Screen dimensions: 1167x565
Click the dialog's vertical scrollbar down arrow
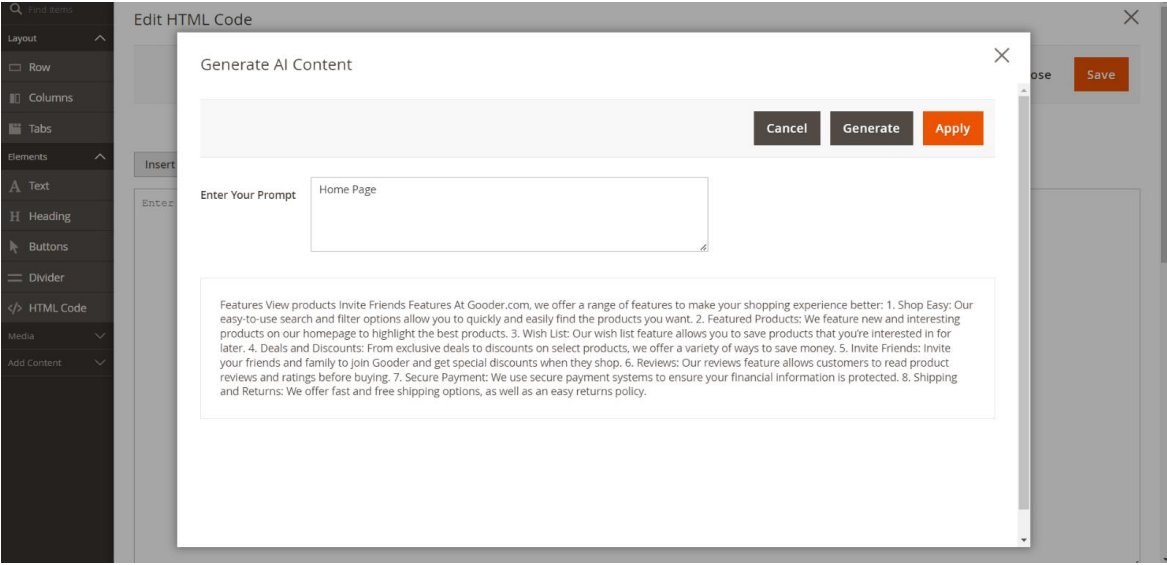1023,540
